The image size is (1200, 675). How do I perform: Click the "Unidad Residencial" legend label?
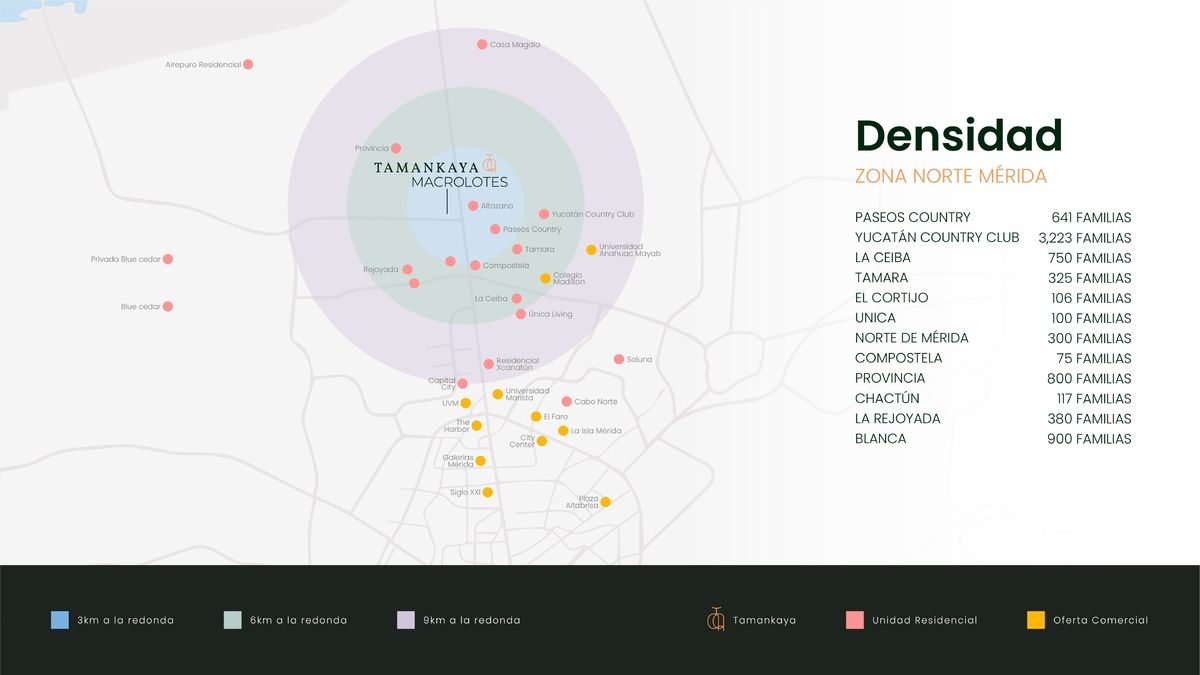(x=925, y=620)
